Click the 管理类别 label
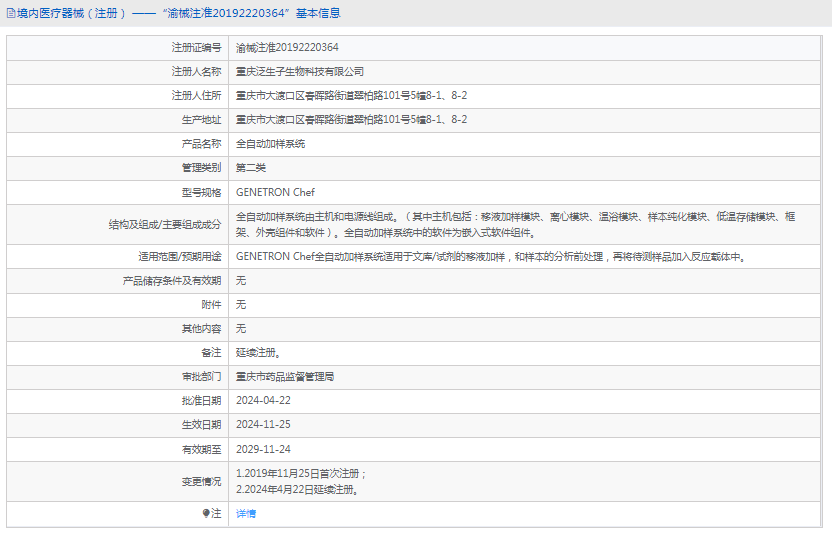The height and width of the screenshot is (533, 832). coord(201,168)
